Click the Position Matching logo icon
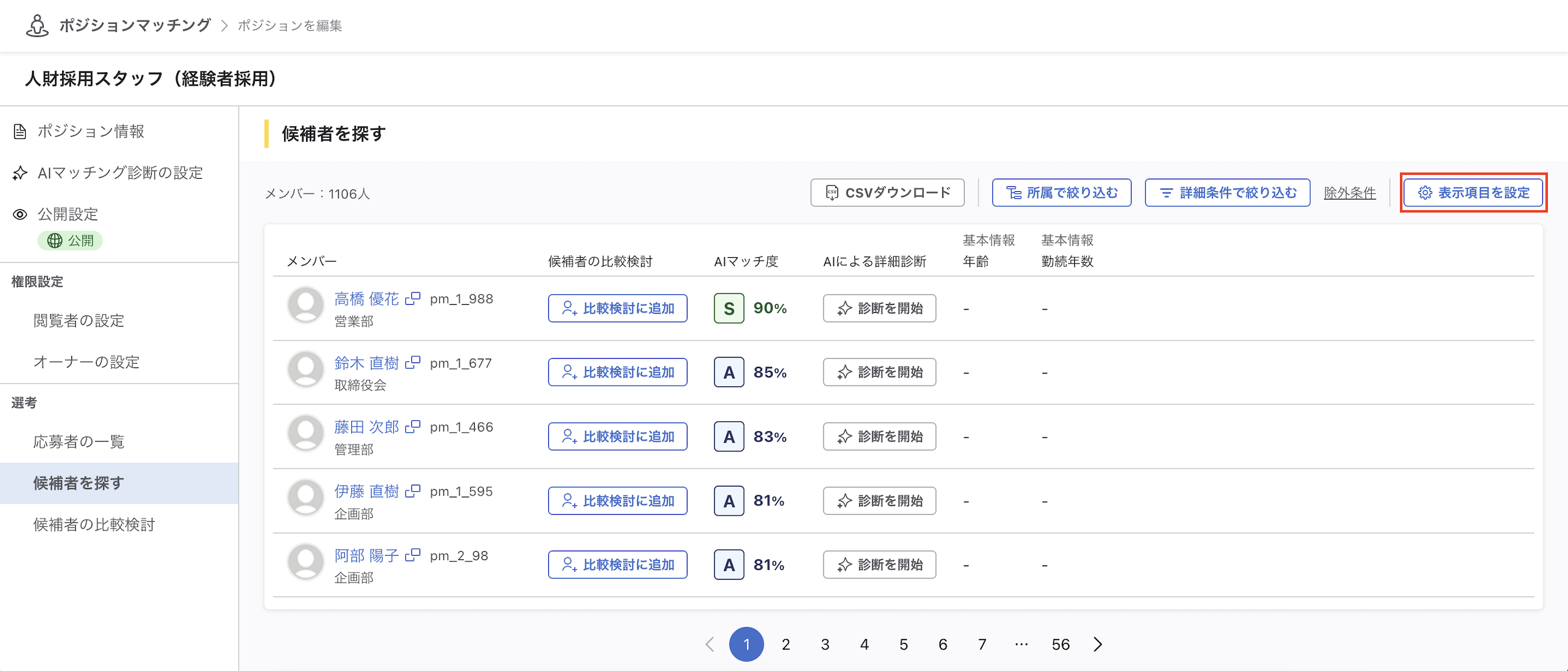 (38, 26)
